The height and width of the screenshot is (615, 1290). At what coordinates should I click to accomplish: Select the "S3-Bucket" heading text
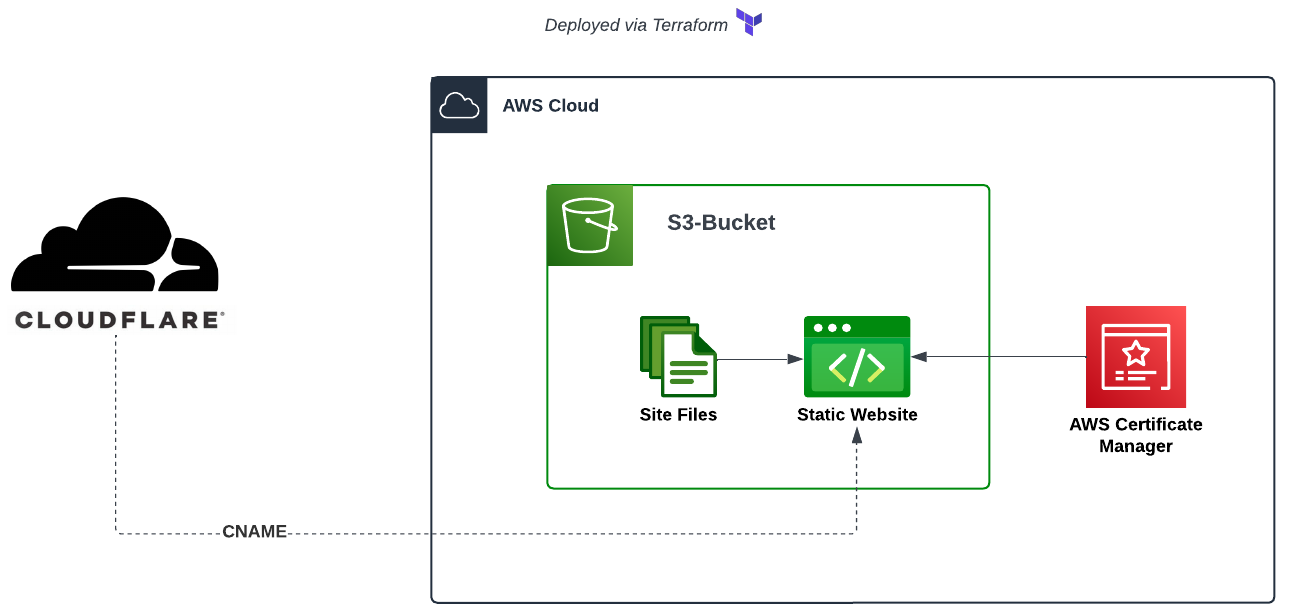(x=721, y=222)
